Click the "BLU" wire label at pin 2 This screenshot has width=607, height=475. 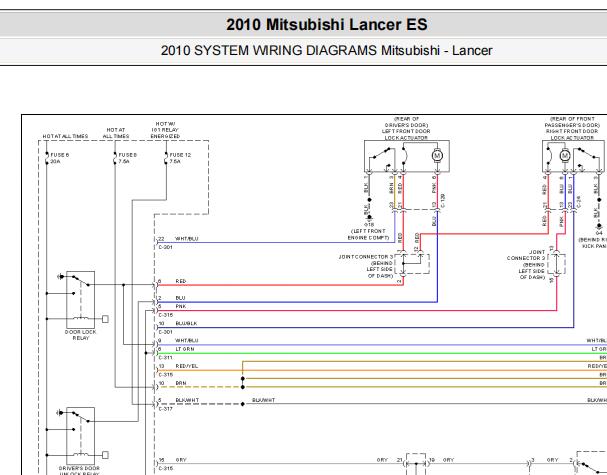coord(180,298)
